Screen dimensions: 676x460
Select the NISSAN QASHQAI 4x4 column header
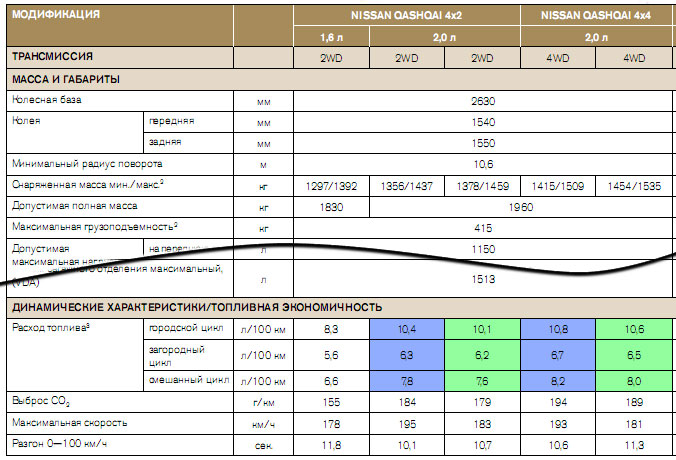click(x=596, y=16)
